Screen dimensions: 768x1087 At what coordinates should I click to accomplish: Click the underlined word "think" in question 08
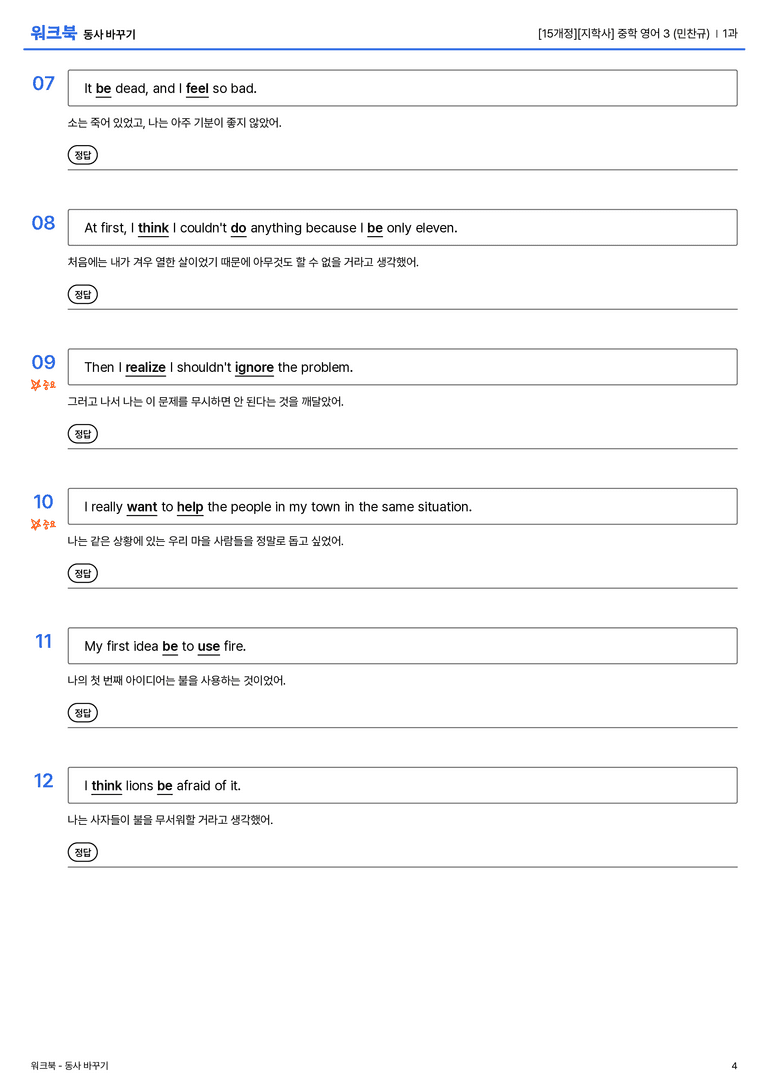[x=153, y=228]
